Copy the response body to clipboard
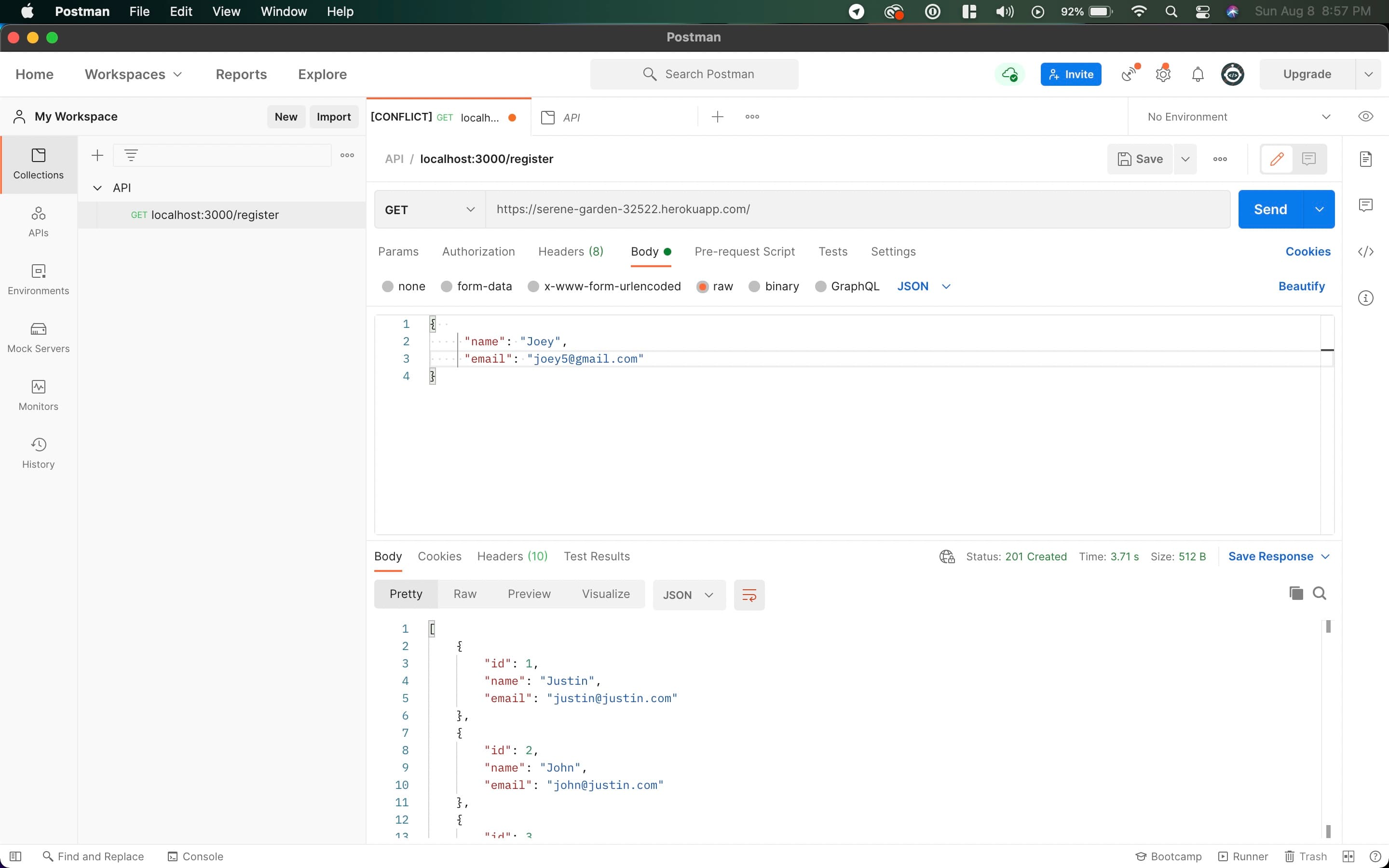 (1295, 593)
